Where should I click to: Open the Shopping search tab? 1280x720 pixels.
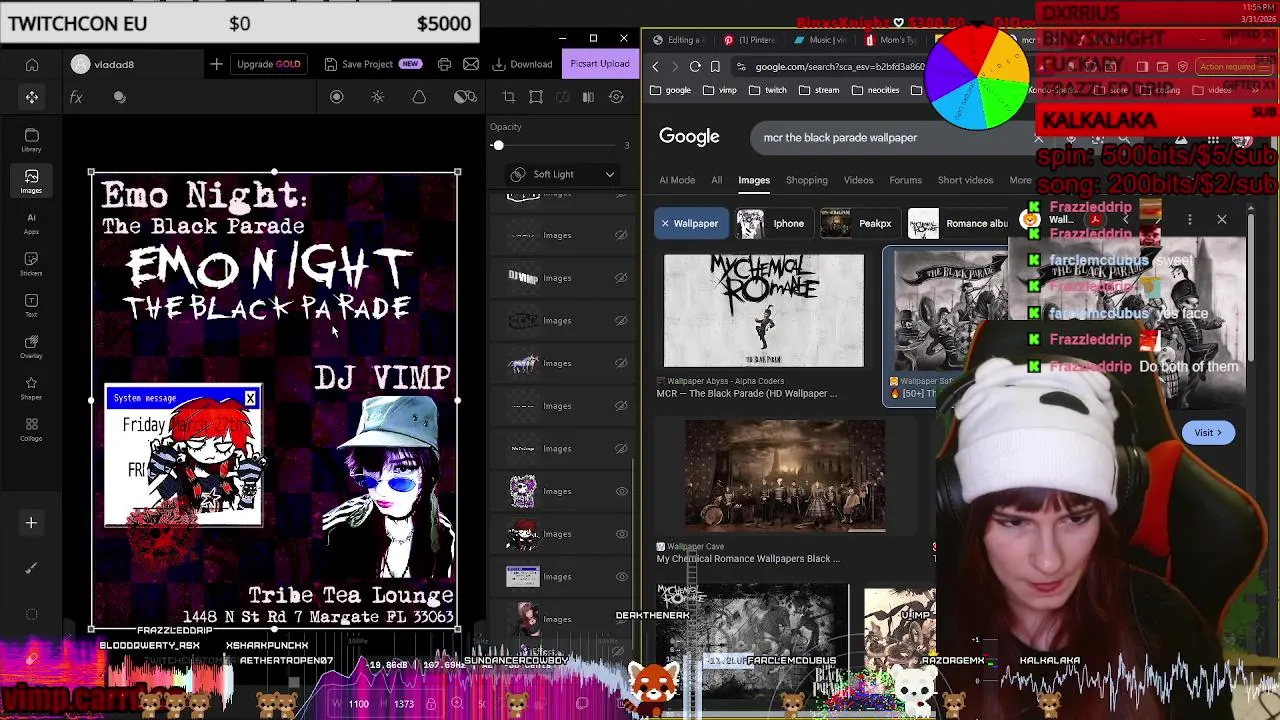click(806, 180)
